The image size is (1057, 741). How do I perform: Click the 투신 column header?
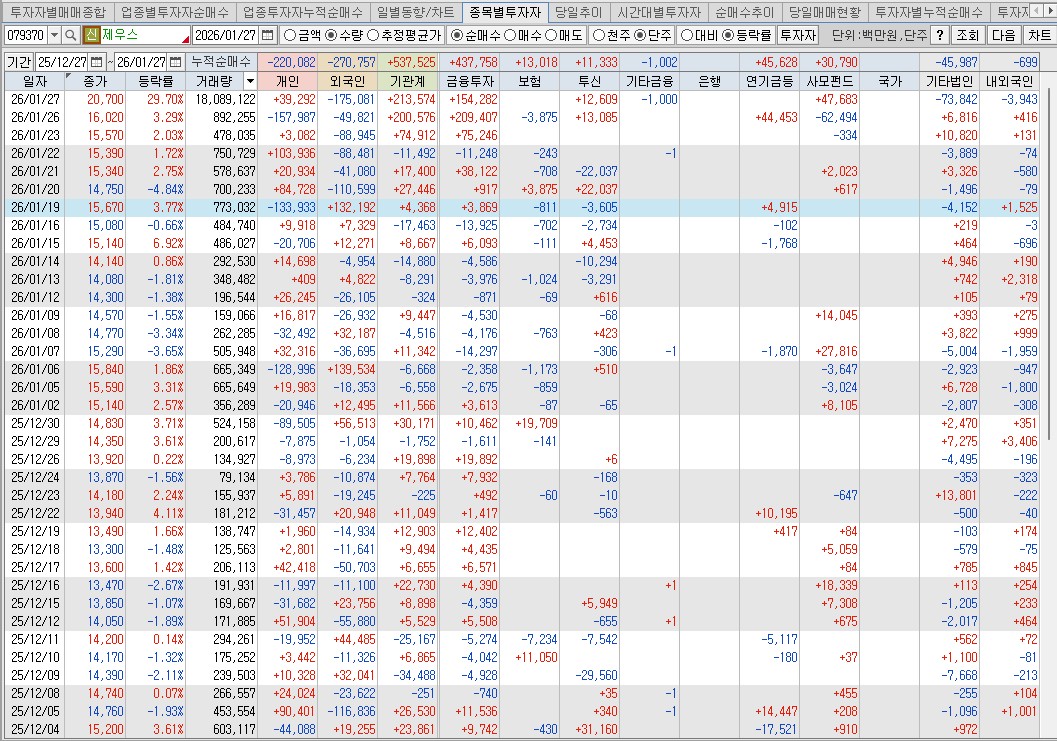point(589,82)
